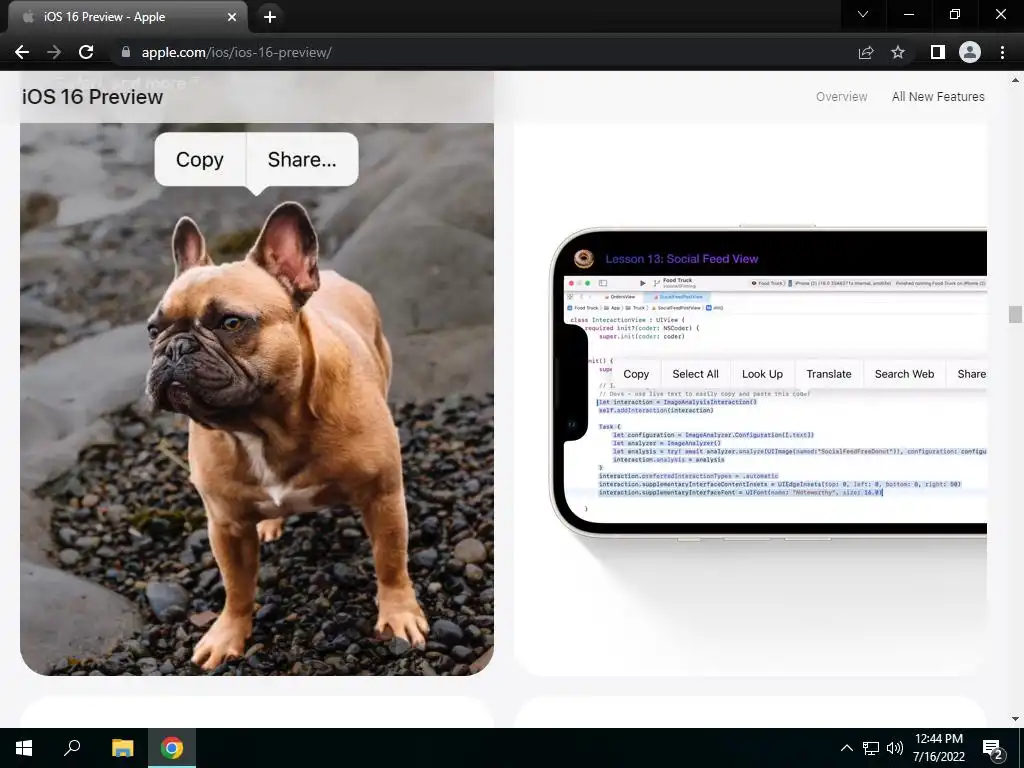Screen dimensions: 1024x768
Task: Open the tab search dropdown arrow
Action: (x=863, y=14)
